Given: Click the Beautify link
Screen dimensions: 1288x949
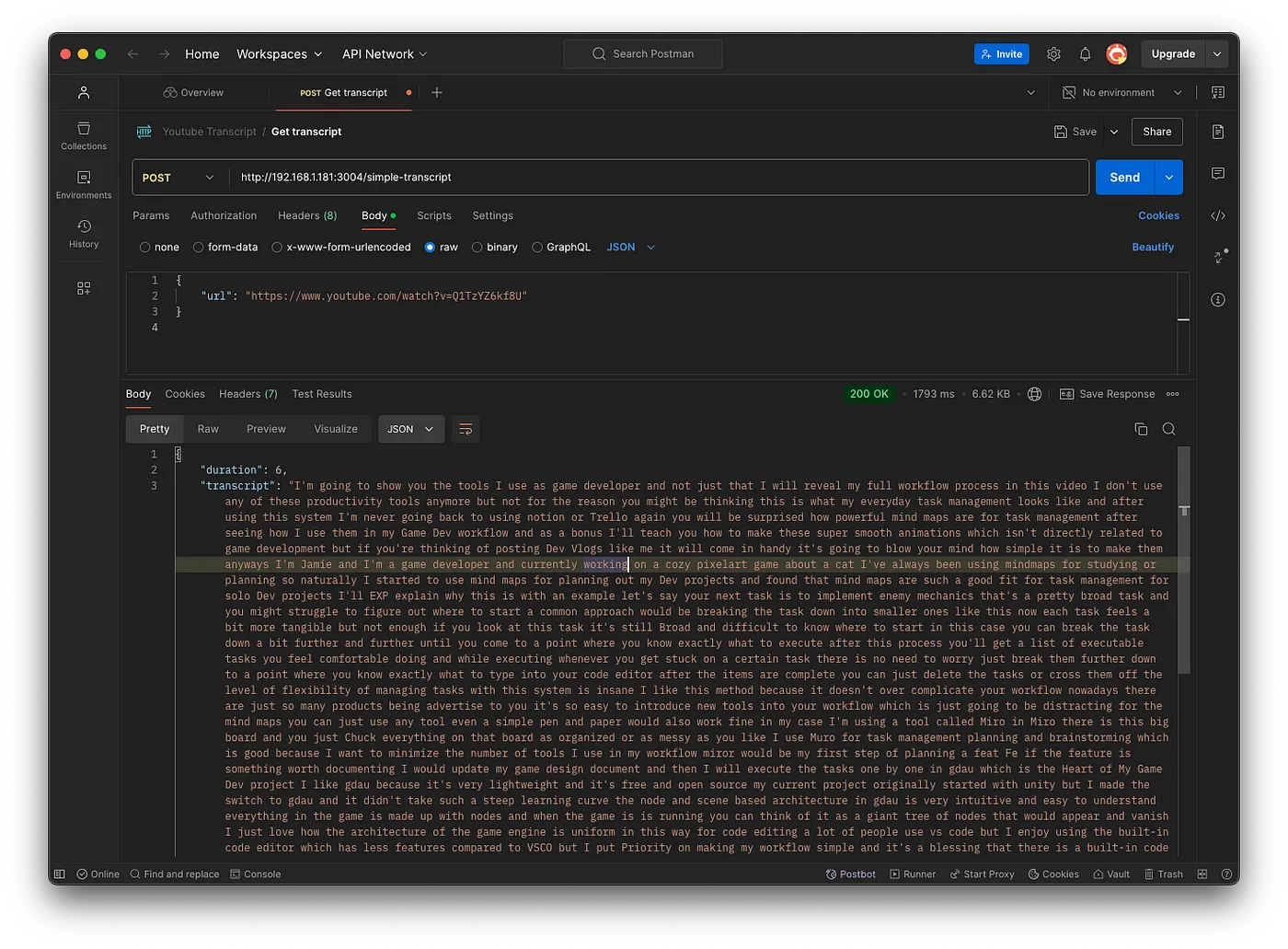Looking at the screenshot, I should [1152, 248].
